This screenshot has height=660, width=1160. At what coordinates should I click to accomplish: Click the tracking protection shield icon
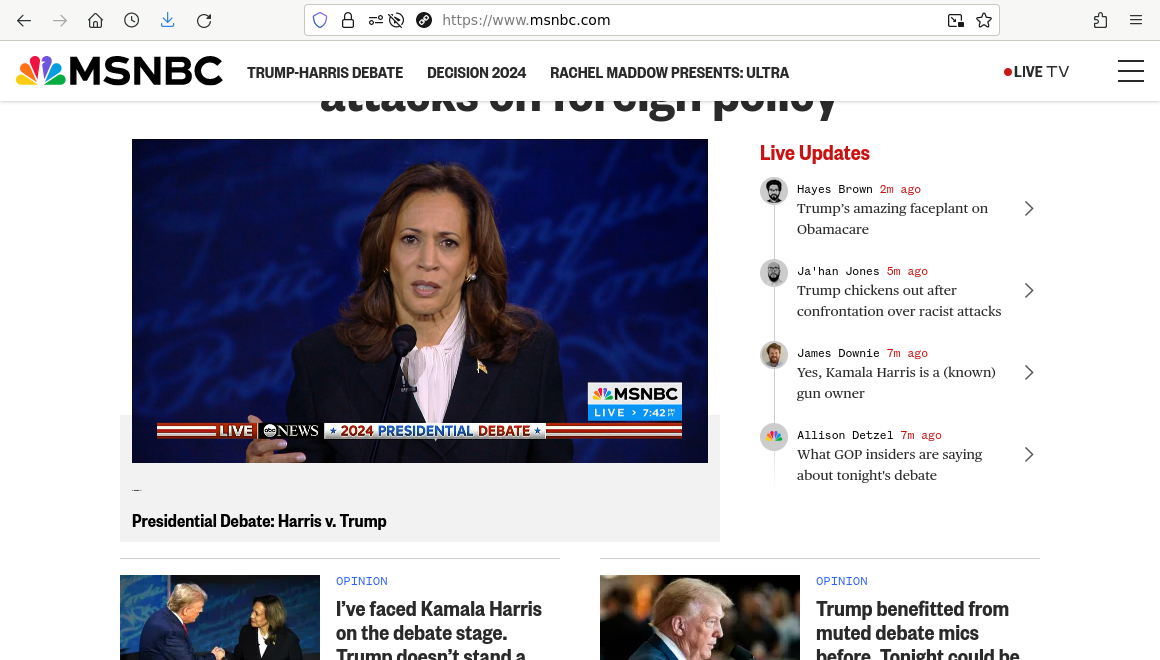click(320, 20)
